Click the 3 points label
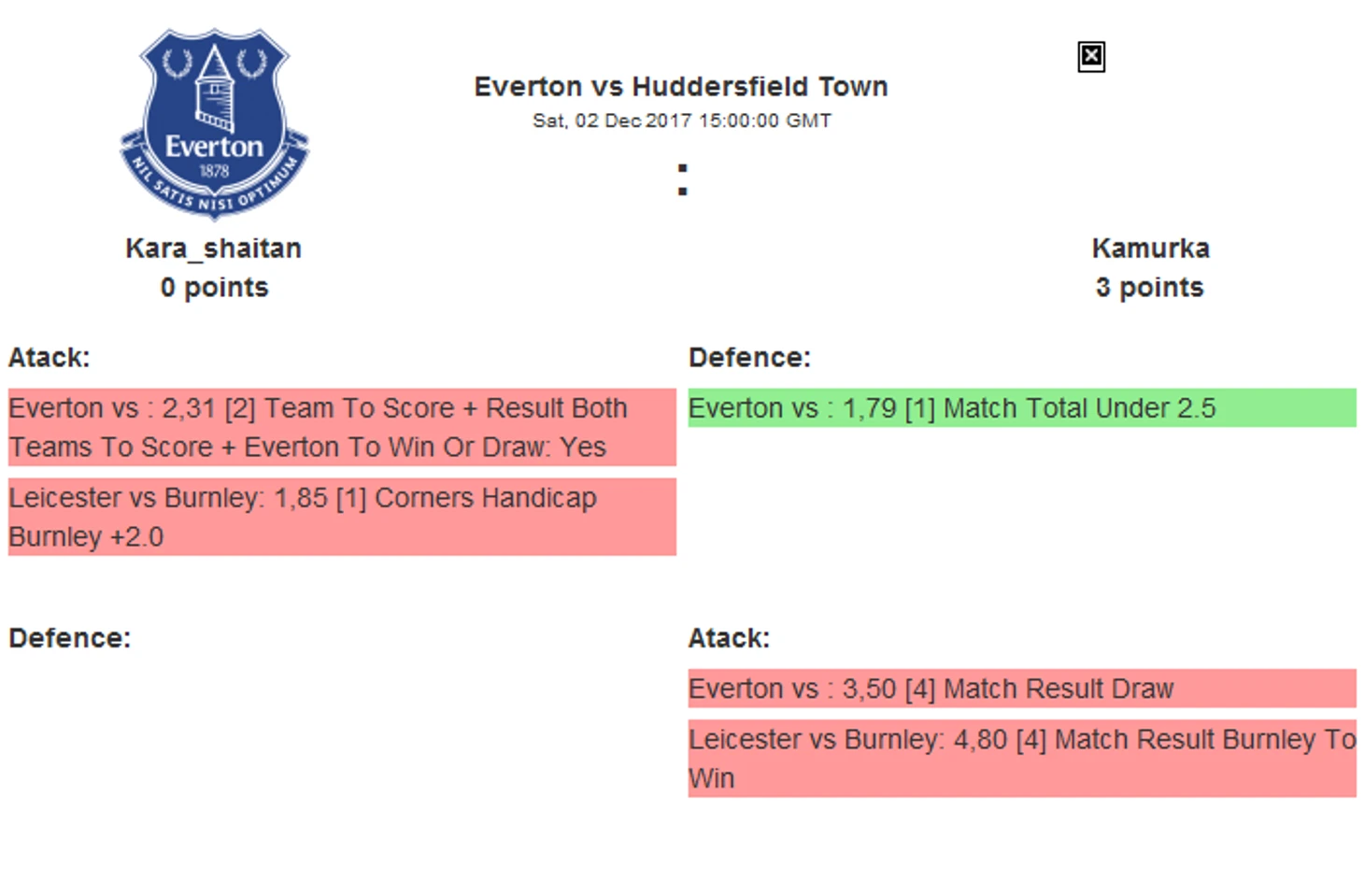Viewport: 1364px width, 896px height. tap(1149, 288)
